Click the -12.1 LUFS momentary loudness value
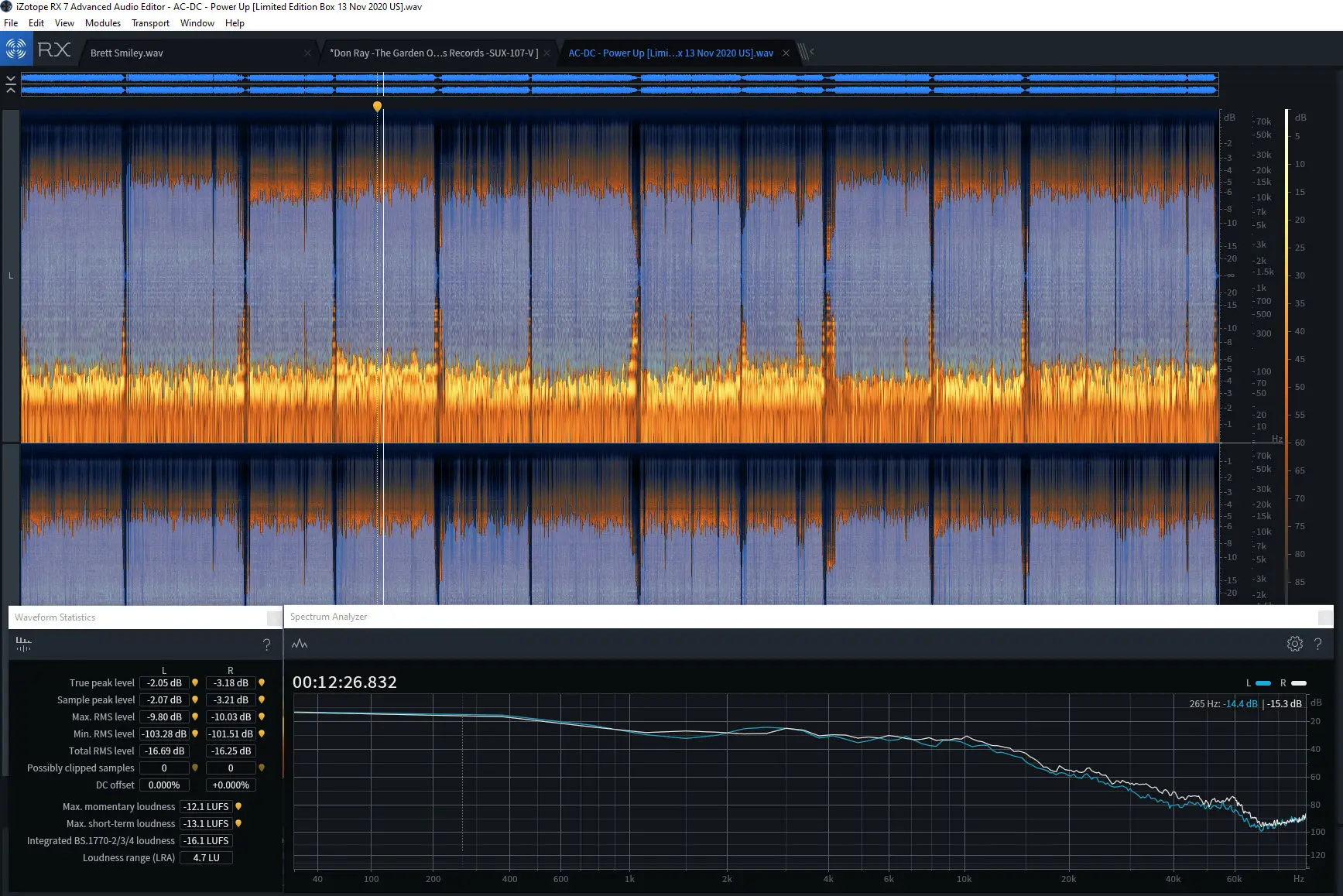Screen dimensions: 1343x896 206,806
